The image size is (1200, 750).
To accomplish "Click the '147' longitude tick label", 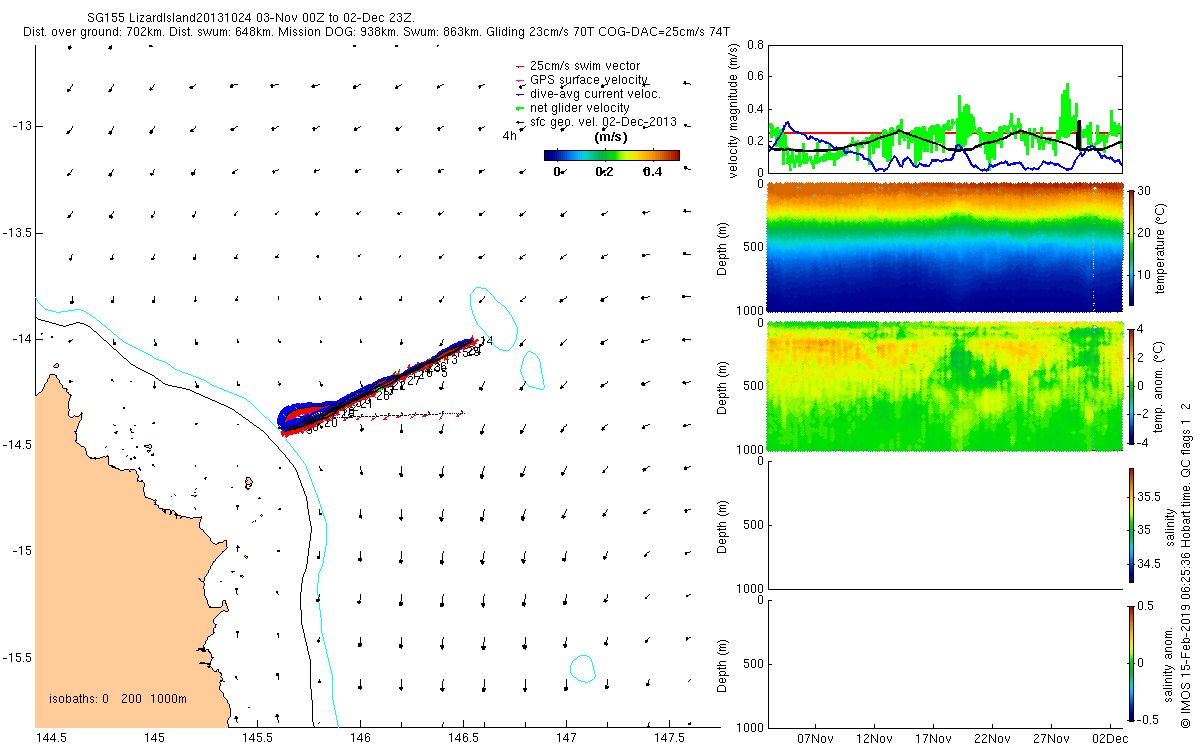I will click(566, 738).
